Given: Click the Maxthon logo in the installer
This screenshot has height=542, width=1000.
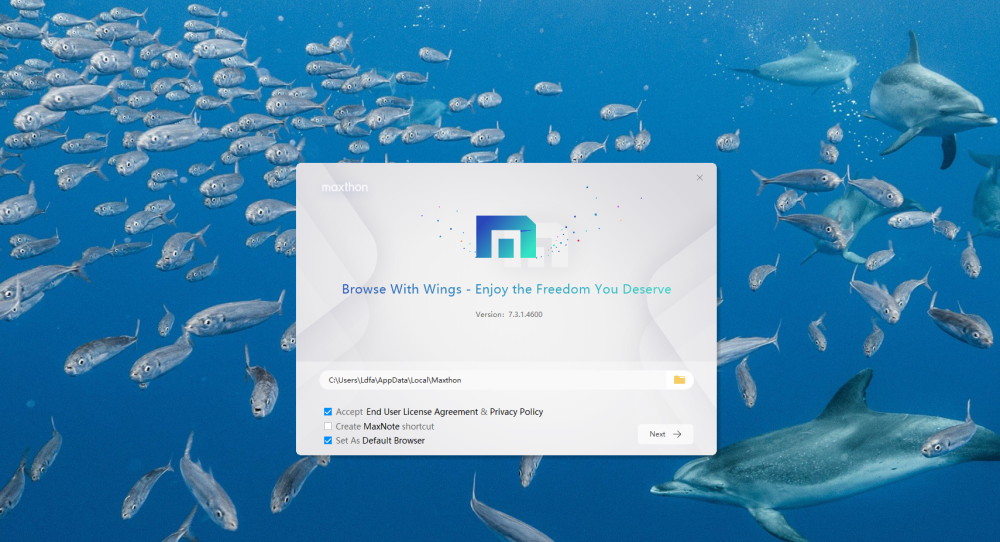Looking at the screenshot, I should pyautogui.click(x=506, y=237).
